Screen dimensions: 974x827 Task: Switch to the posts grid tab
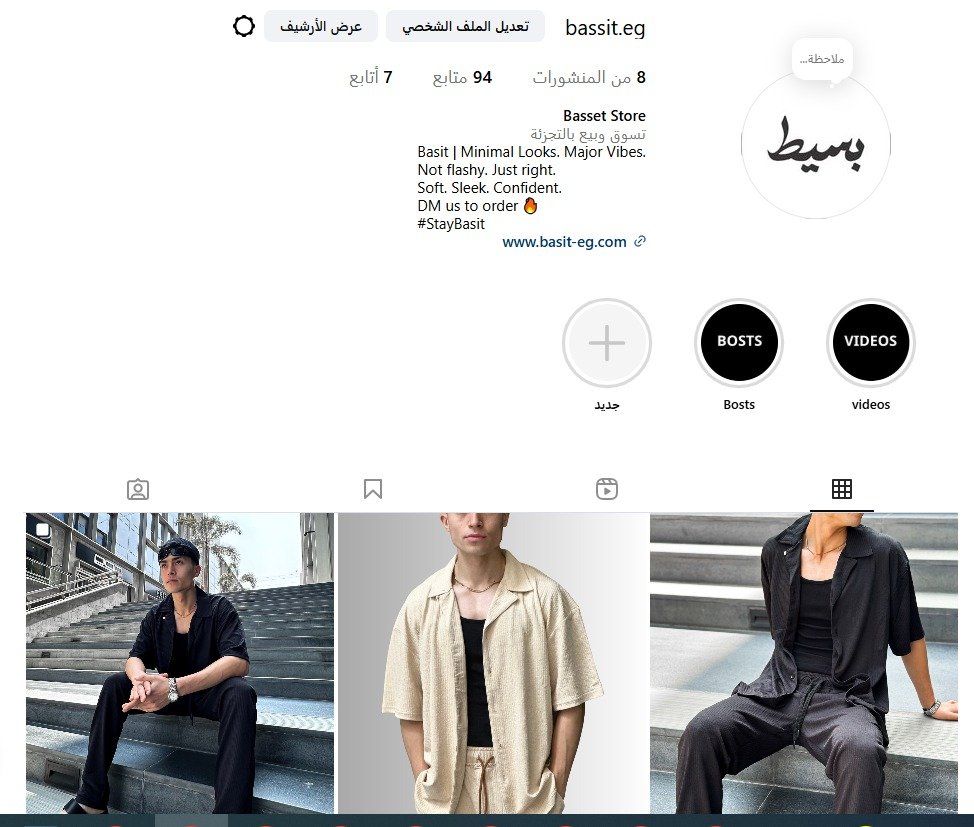[842, 489]
